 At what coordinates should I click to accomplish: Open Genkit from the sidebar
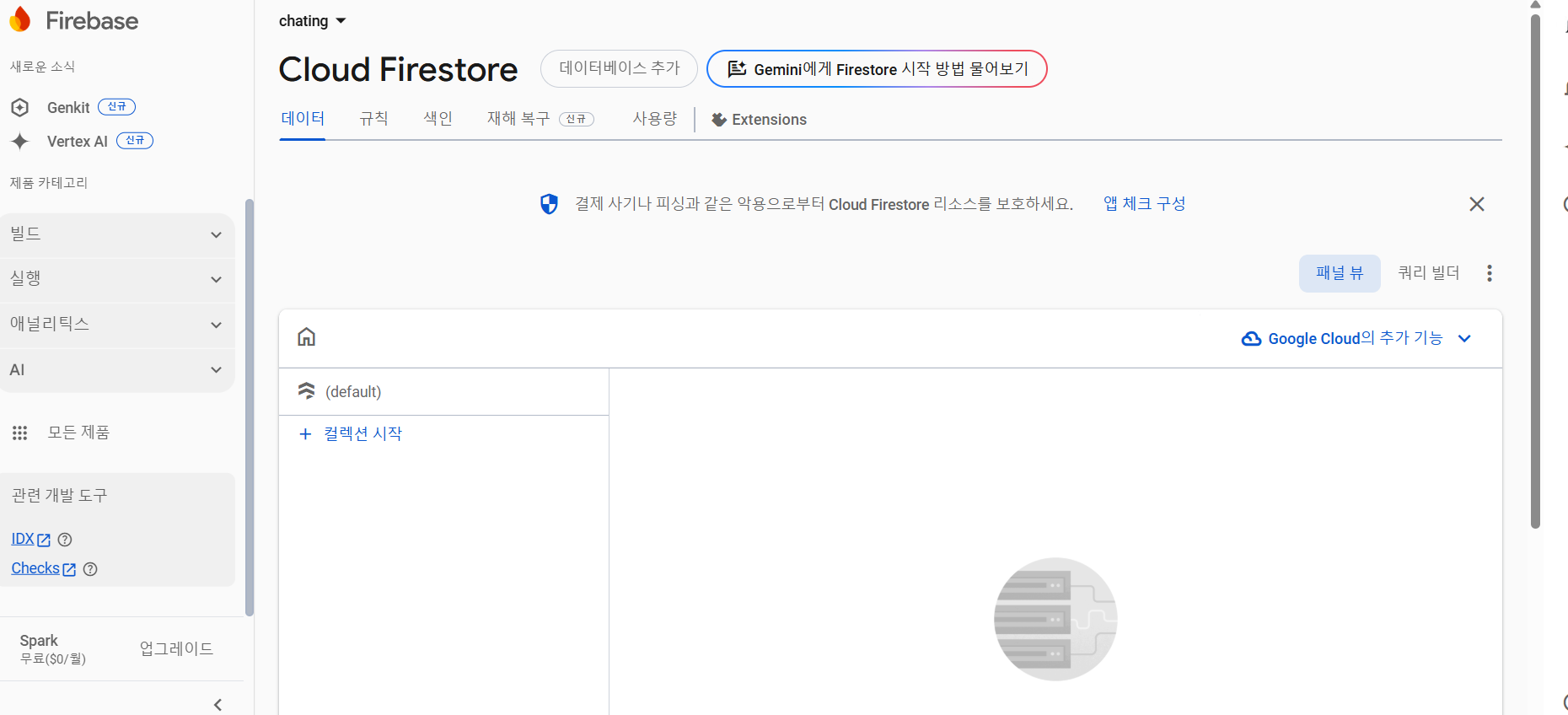(x=68, y=108)
